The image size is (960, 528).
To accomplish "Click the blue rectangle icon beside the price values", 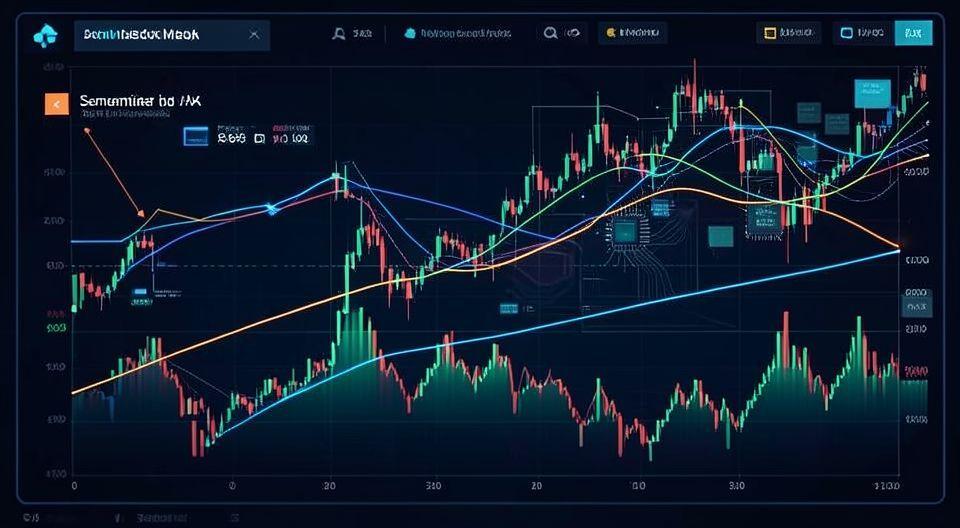I will (196, 137).
